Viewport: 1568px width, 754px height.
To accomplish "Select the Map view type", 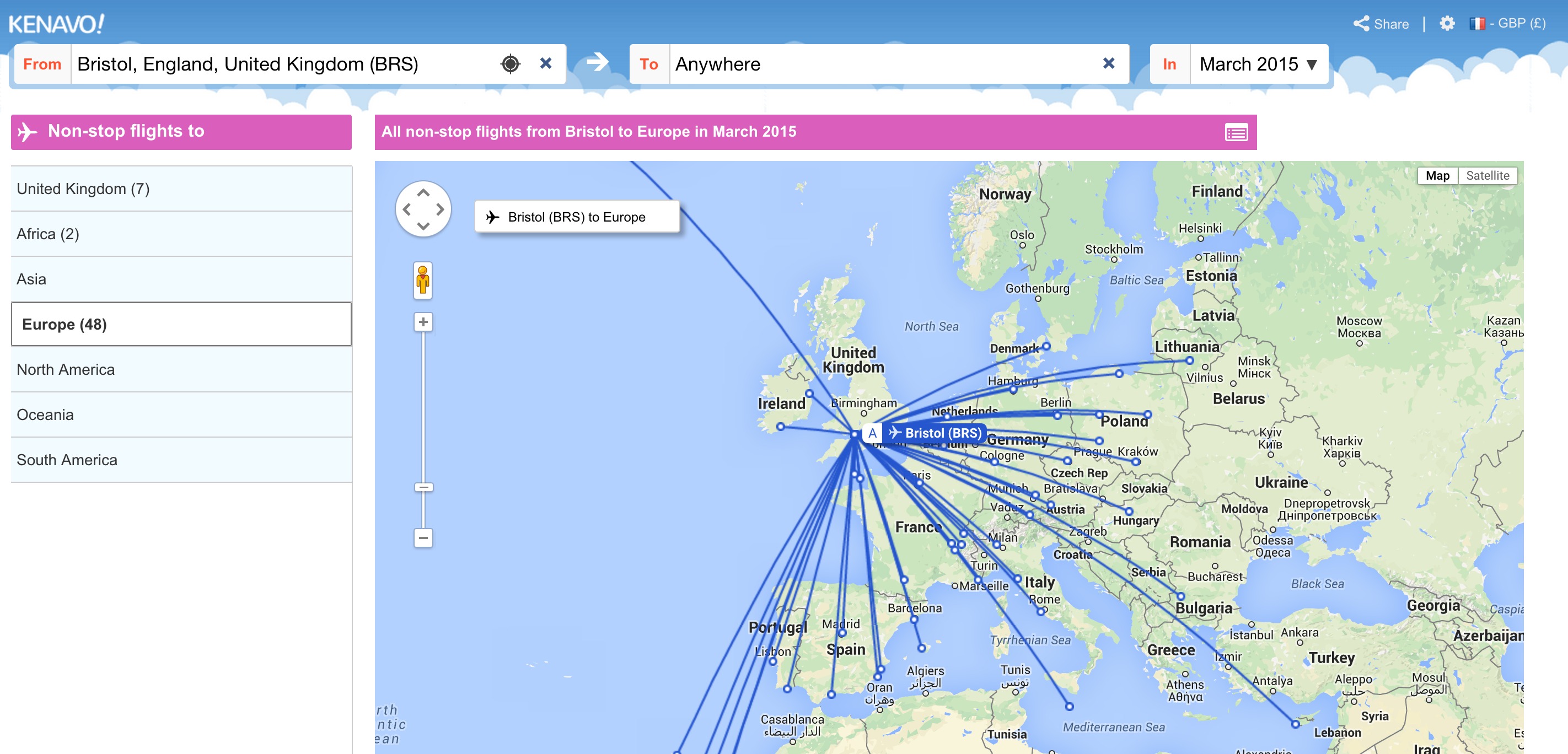I will [1437, 175].
